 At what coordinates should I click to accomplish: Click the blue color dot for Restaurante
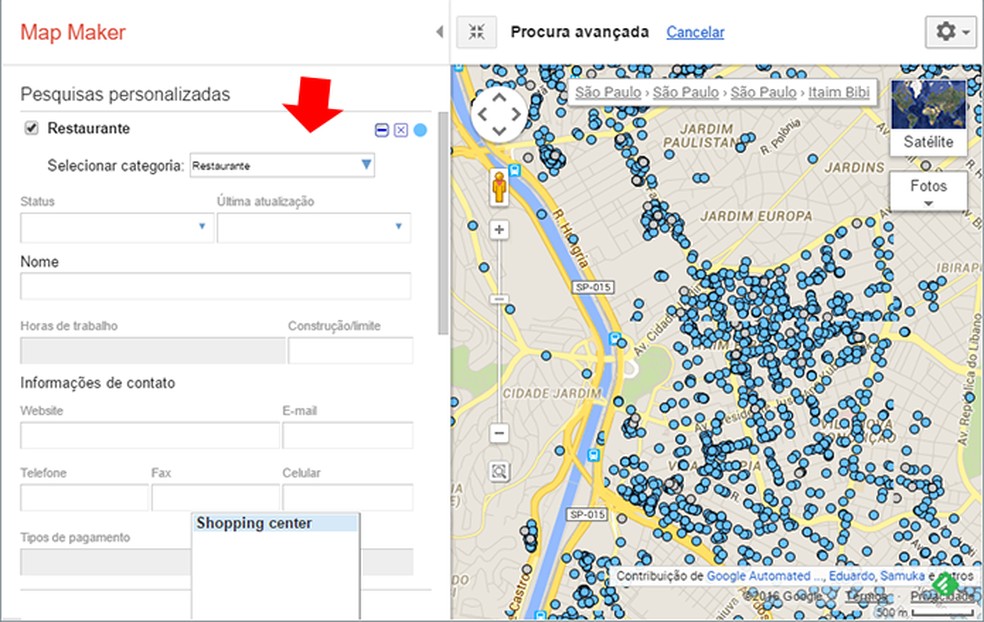click(x=420, y=130)
